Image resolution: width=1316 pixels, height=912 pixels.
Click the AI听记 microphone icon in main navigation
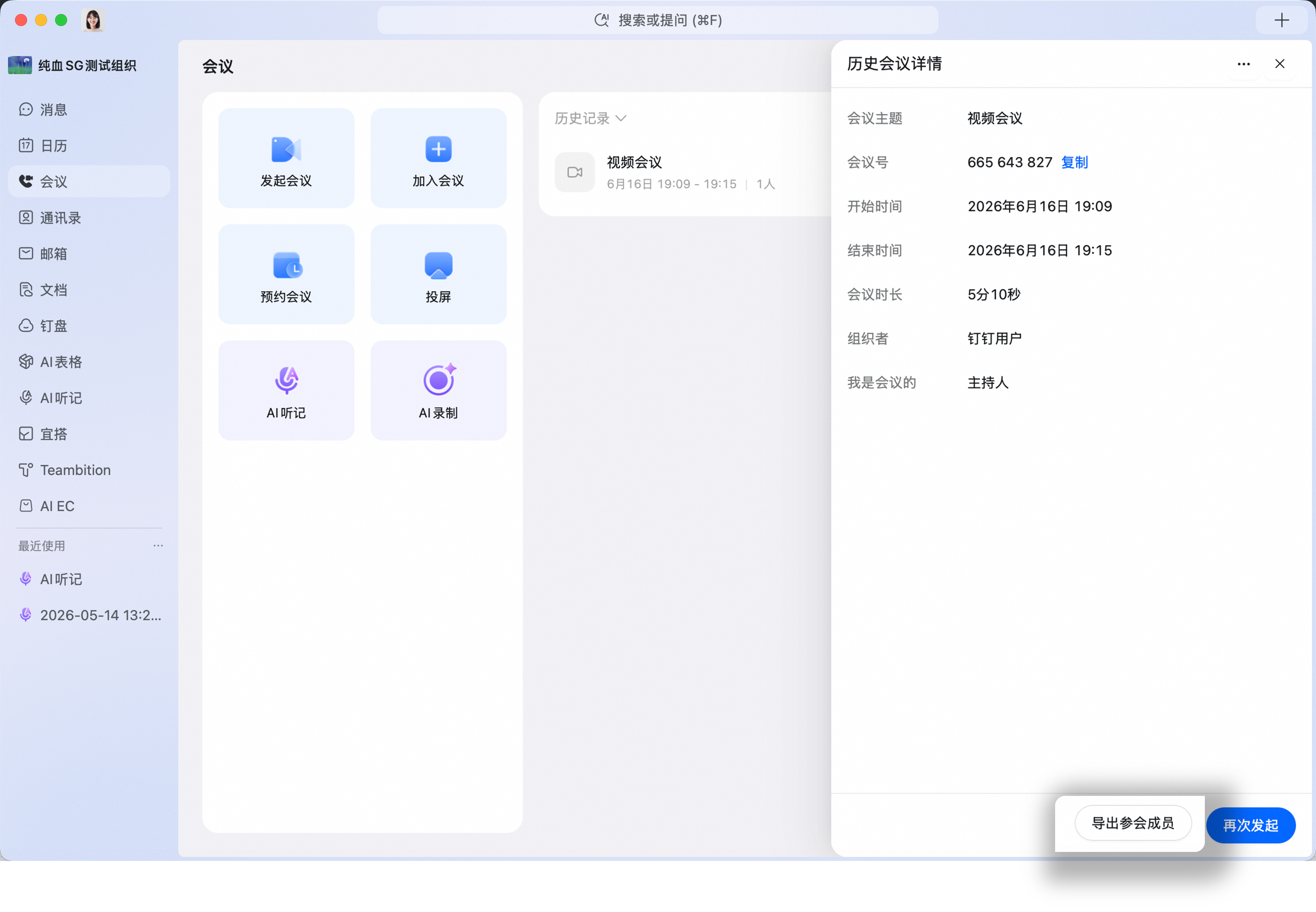(x=26, y=398)
